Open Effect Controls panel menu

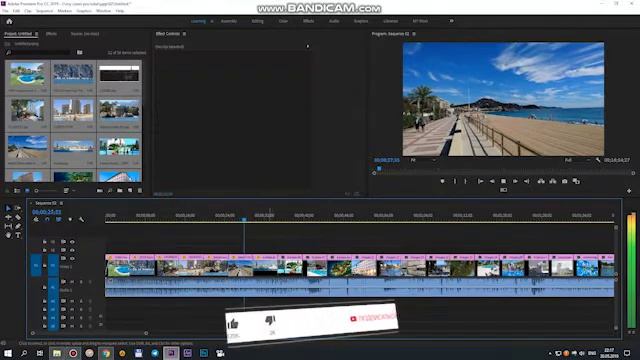tap(184, 34)
